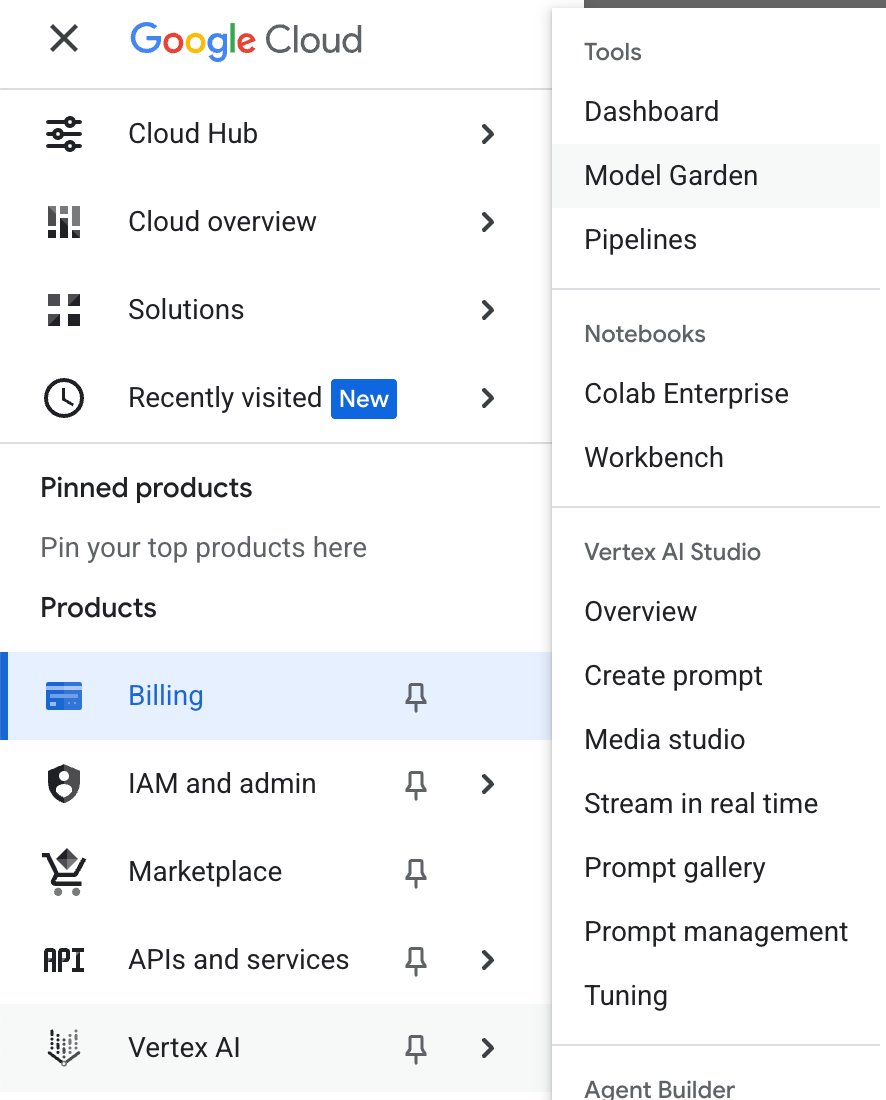Close the navigation menu with the X icon
This screenshot has width=886, height=1100.
(x=64, y=39)
